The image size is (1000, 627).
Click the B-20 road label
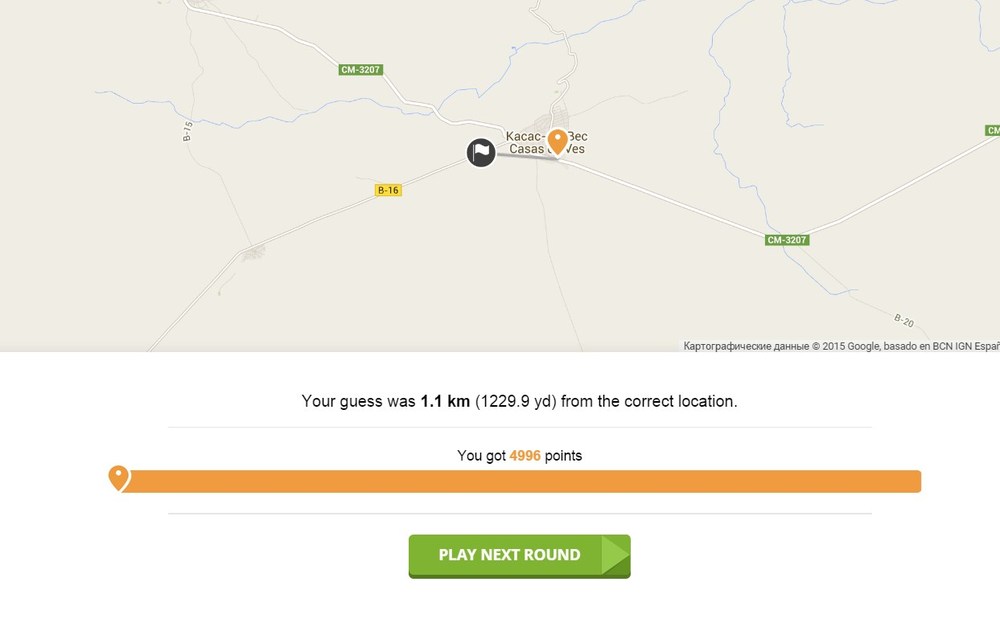[x=903, y=321]
